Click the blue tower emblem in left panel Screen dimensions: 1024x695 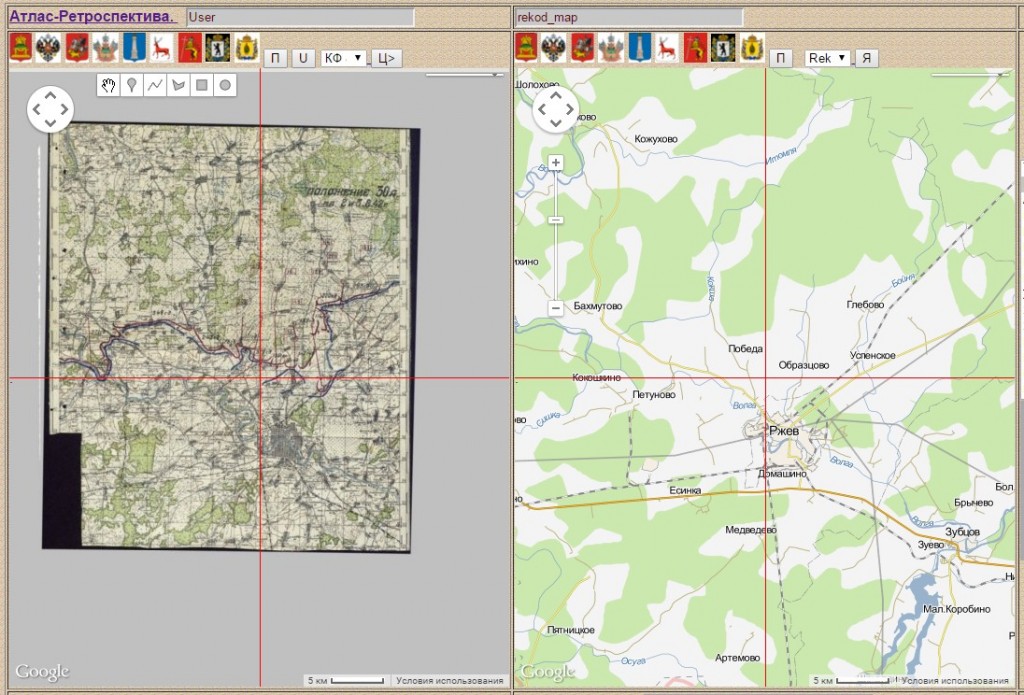point(134,48)
